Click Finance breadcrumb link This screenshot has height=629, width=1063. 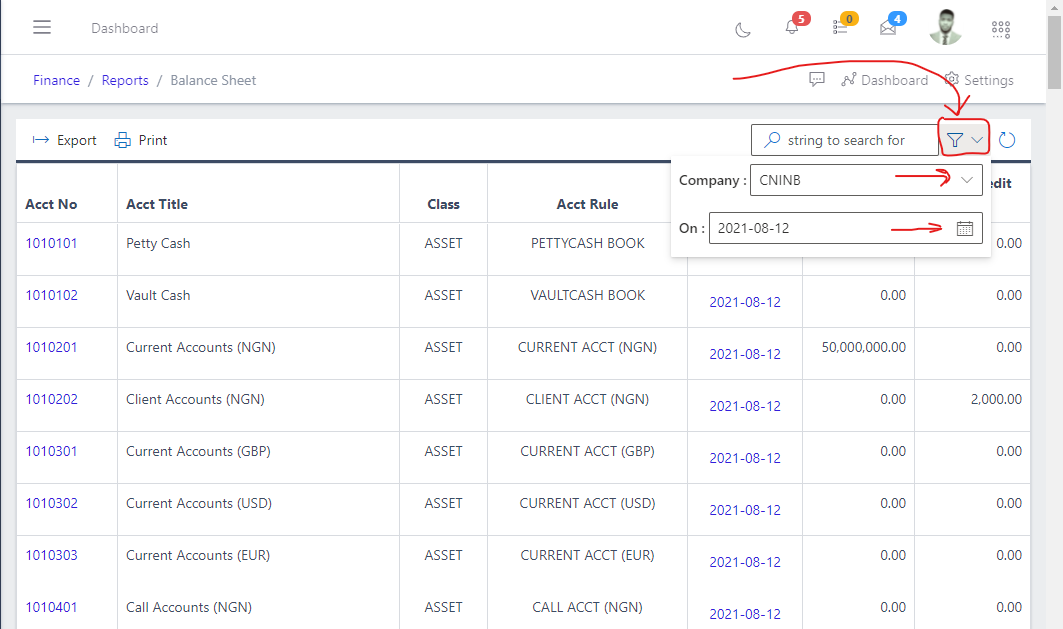click(56, 80)
